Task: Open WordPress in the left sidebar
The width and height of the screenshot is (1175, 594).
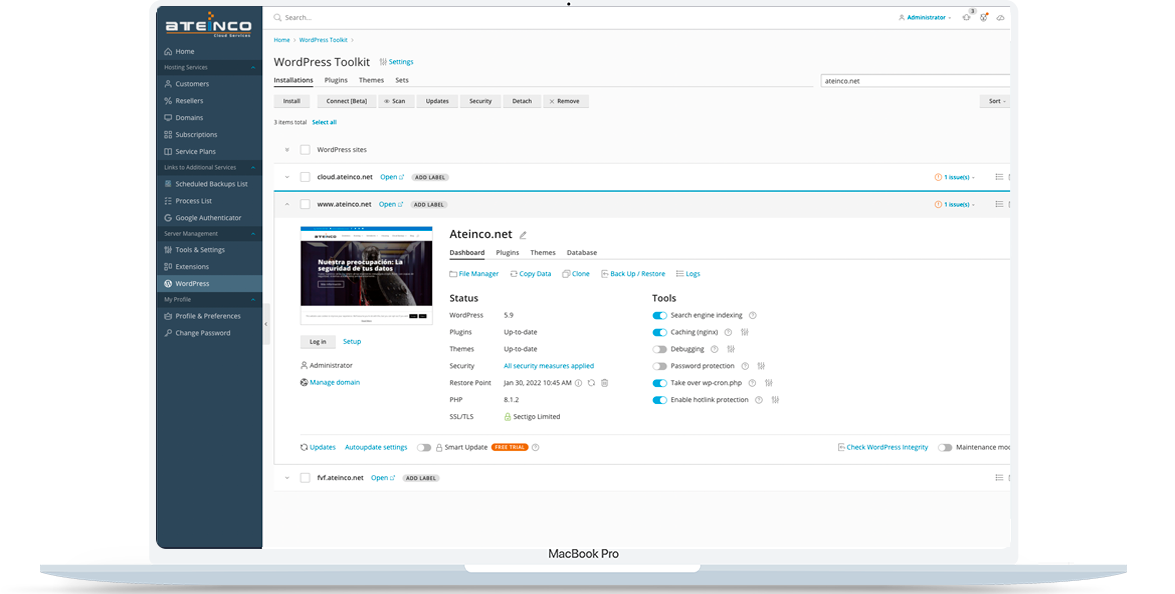Action: pos(192,284)
